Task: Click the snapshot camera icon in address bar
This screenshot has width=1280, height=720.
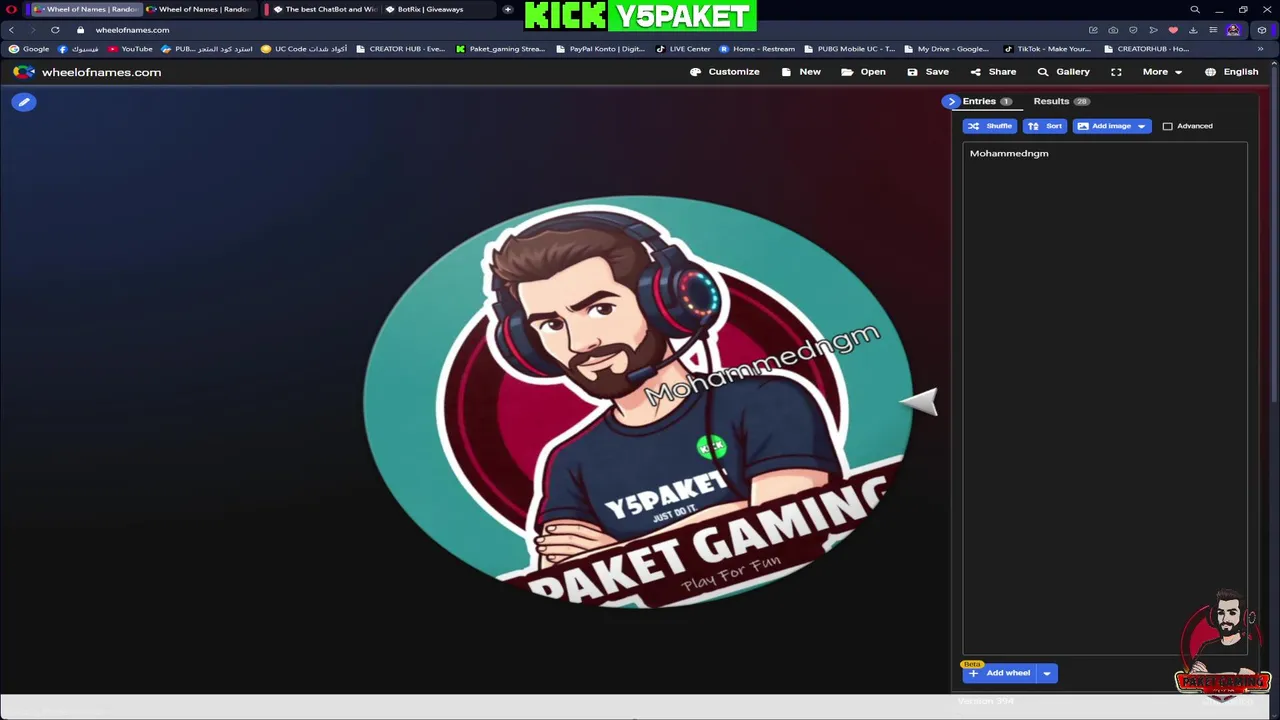Action: click(x=1113, y=30)
